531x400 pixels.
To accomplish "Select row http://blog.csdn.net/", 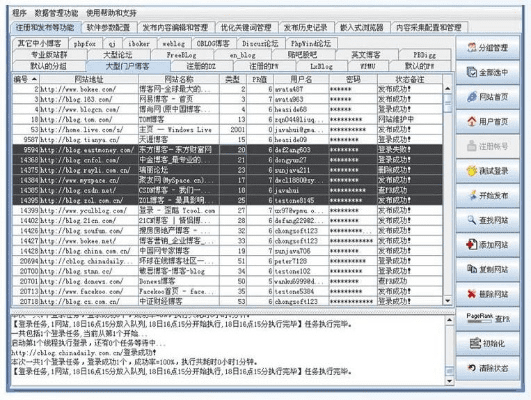I will [x=228, y=190].
